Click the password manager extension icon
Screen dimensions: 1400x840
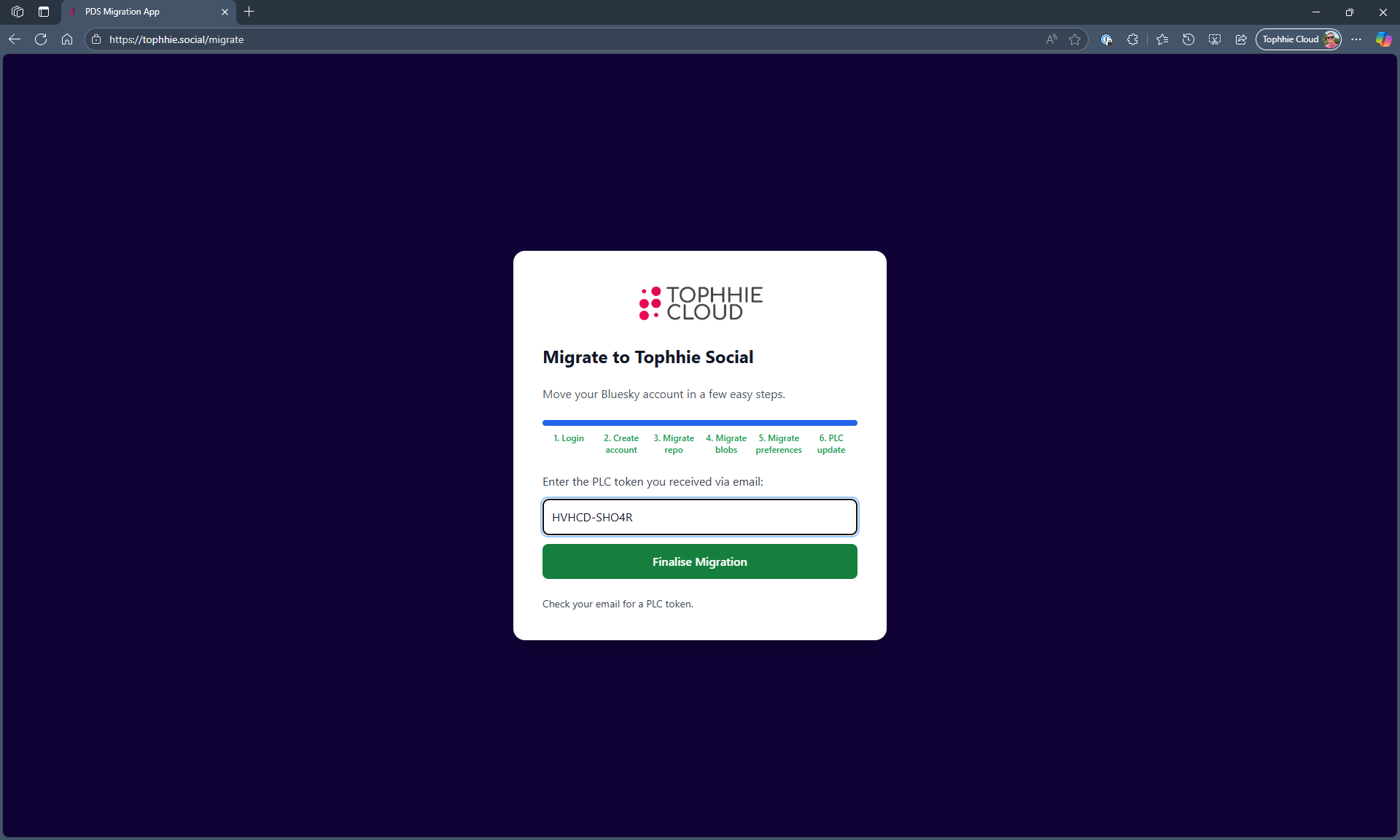(1106, 39)
